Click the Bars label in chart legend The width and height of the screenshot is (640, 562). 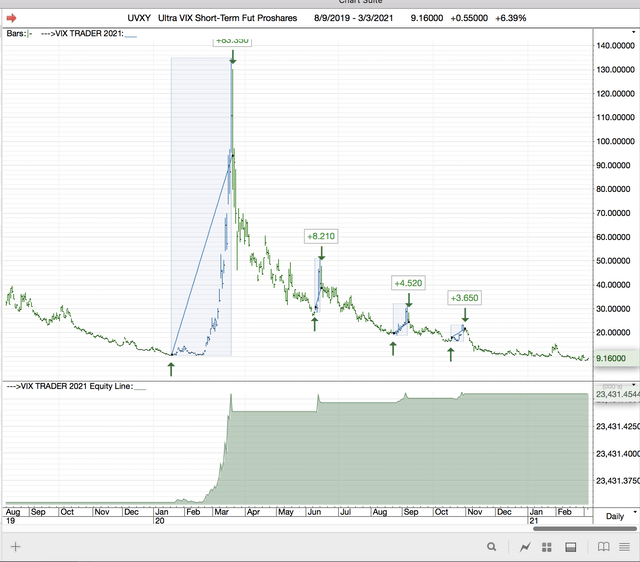tap(16, 33)
